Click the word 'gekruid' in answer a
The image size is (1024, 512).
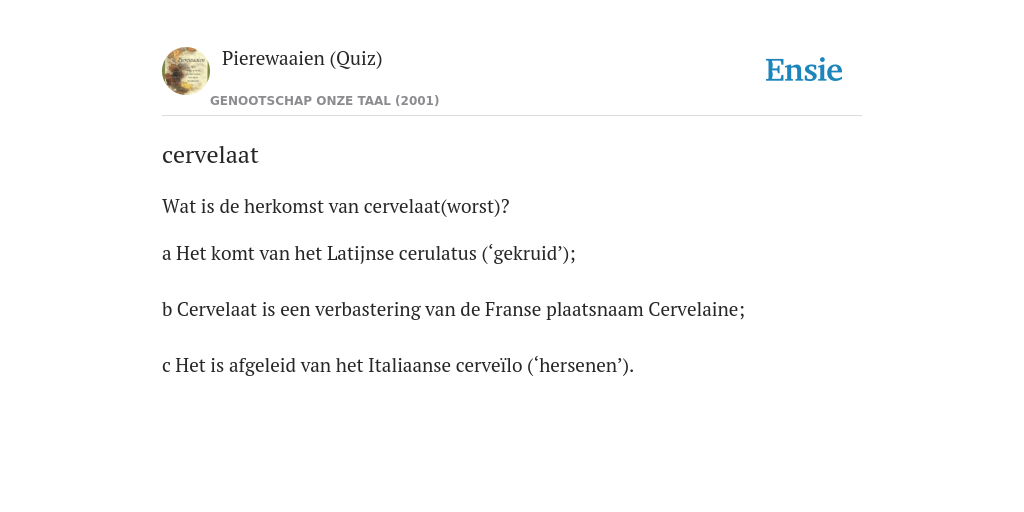pyautogui.click(x=528, y=254)
